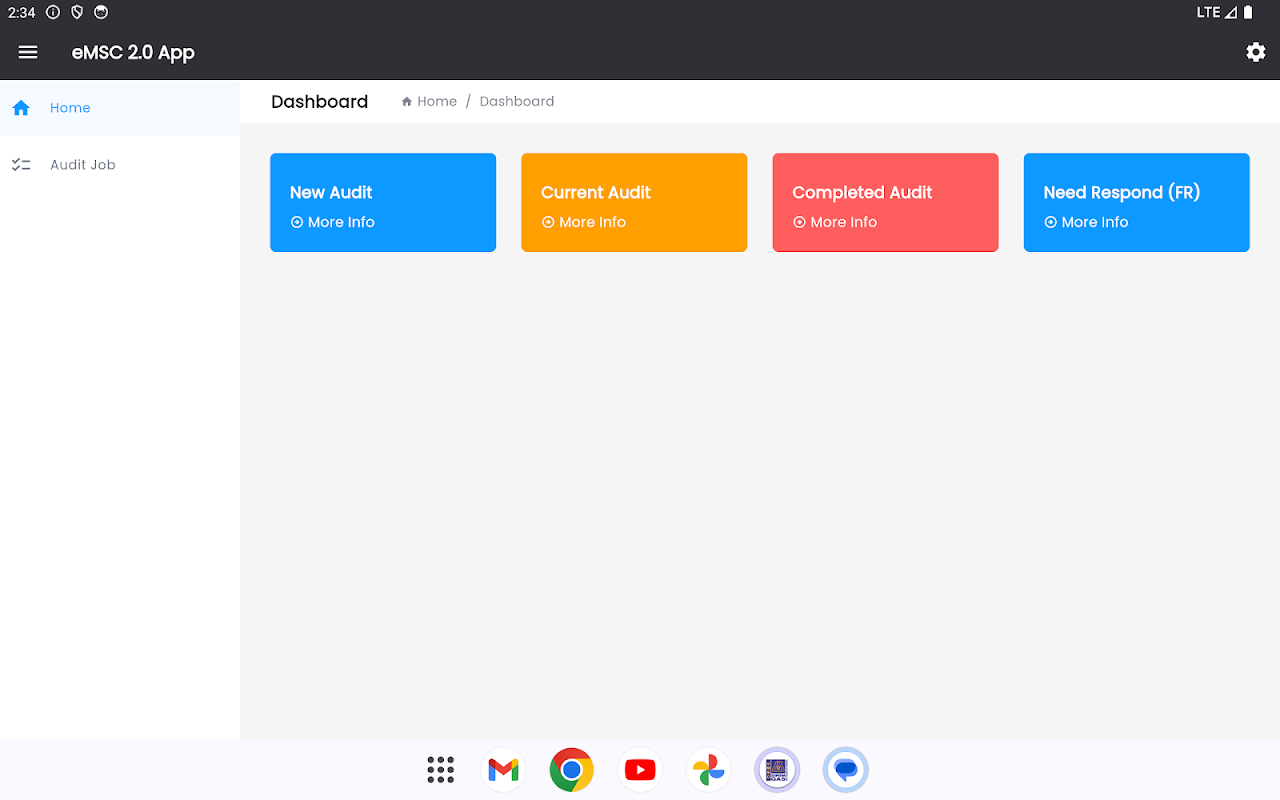Viewport: 1280px width, 800px height.
Task: Launch Chrome from the taskbar
Action: point(571,770)
